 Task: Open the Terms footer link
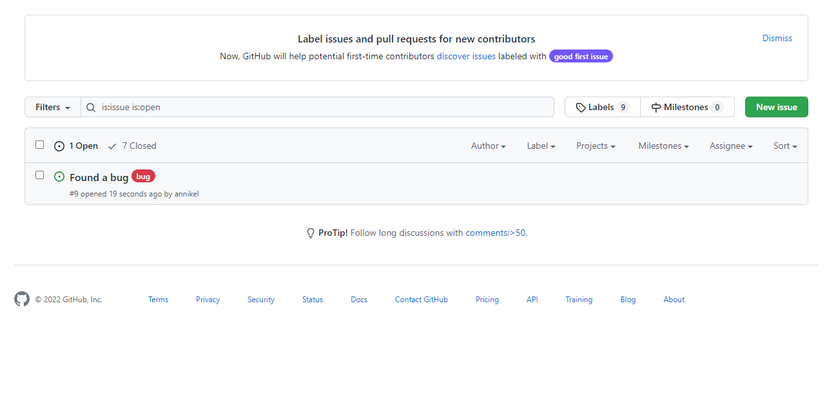coord(158,300)
